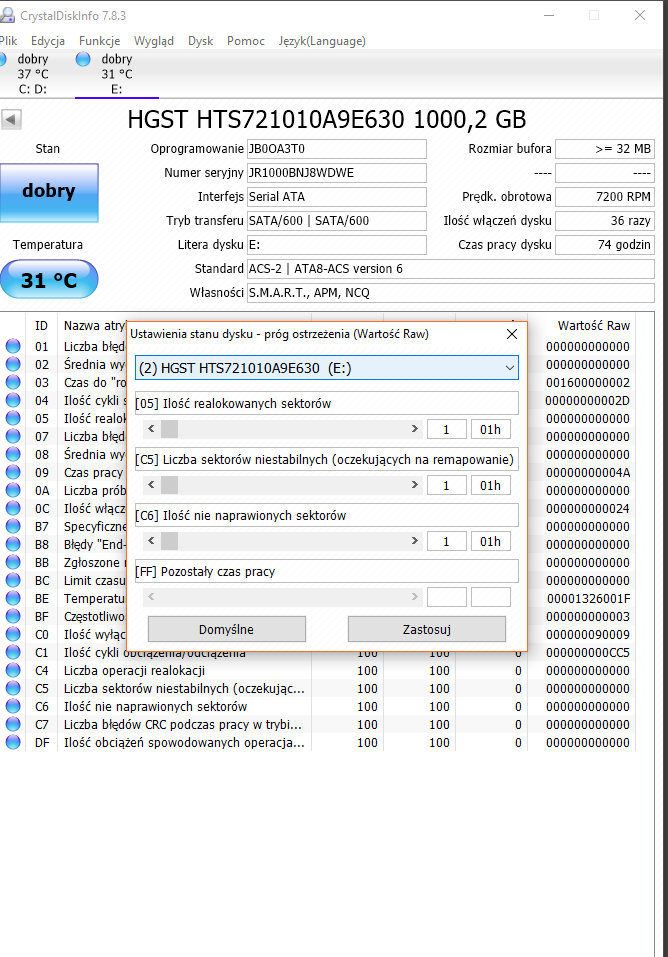Click Ilość nie naprawionych sektorów table row
This screenshot has width=668, height=957.
tap(318, 707)
